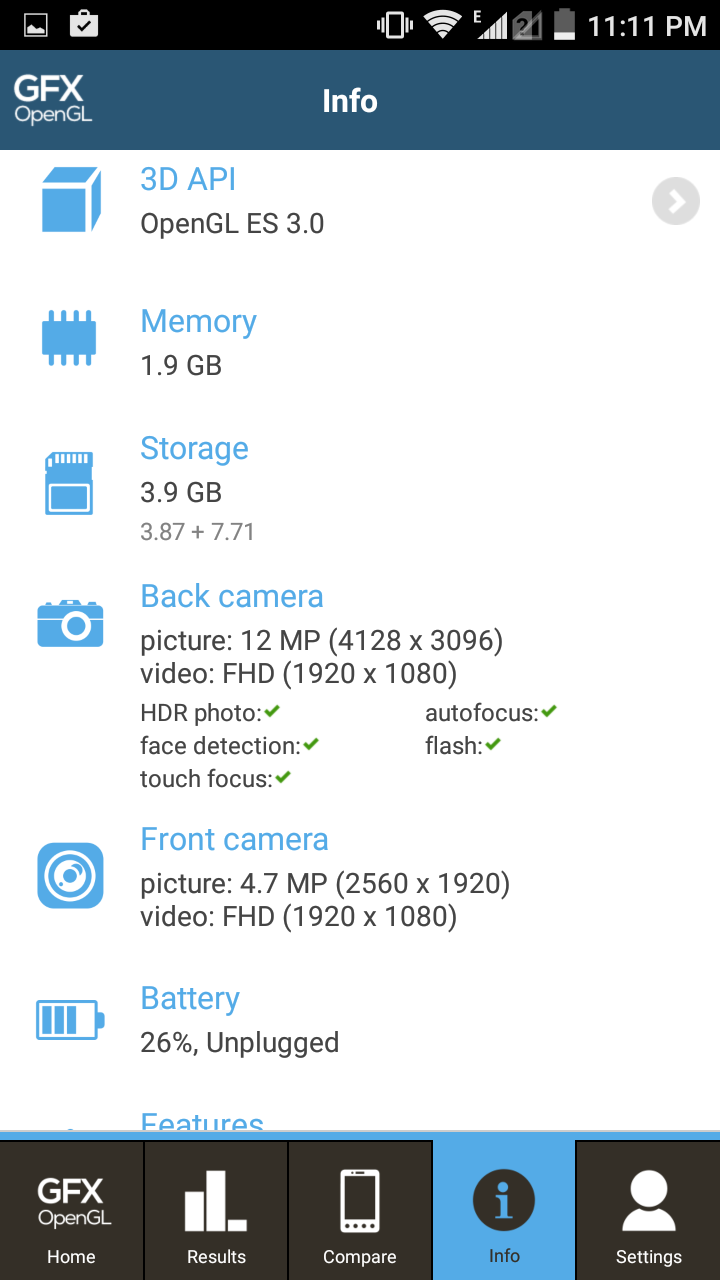Switch to the Compare tab
Screen dimensions: 720x1280
(360, 1211)
